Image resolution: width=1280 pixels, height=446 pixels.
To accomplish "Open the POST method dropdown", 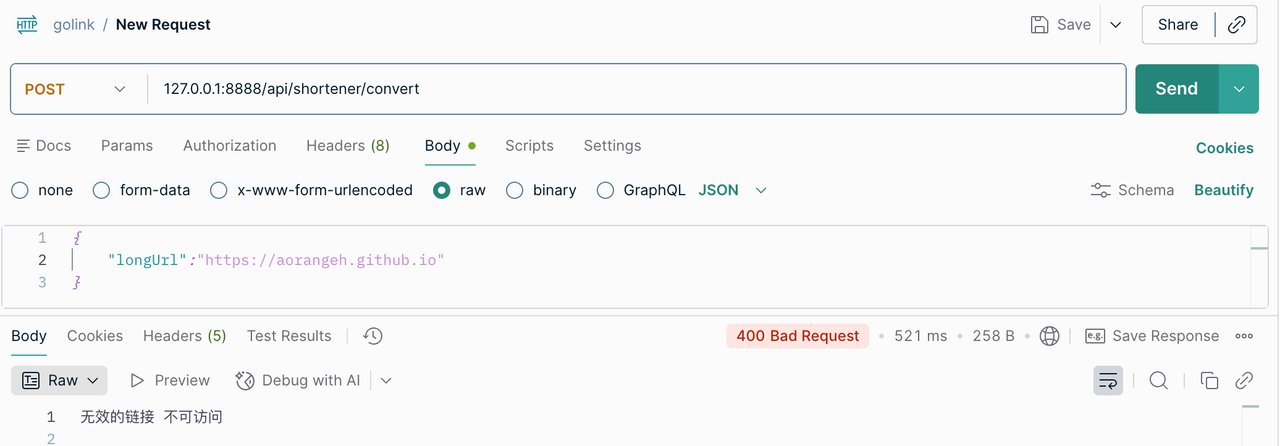I will click(76, 89).
